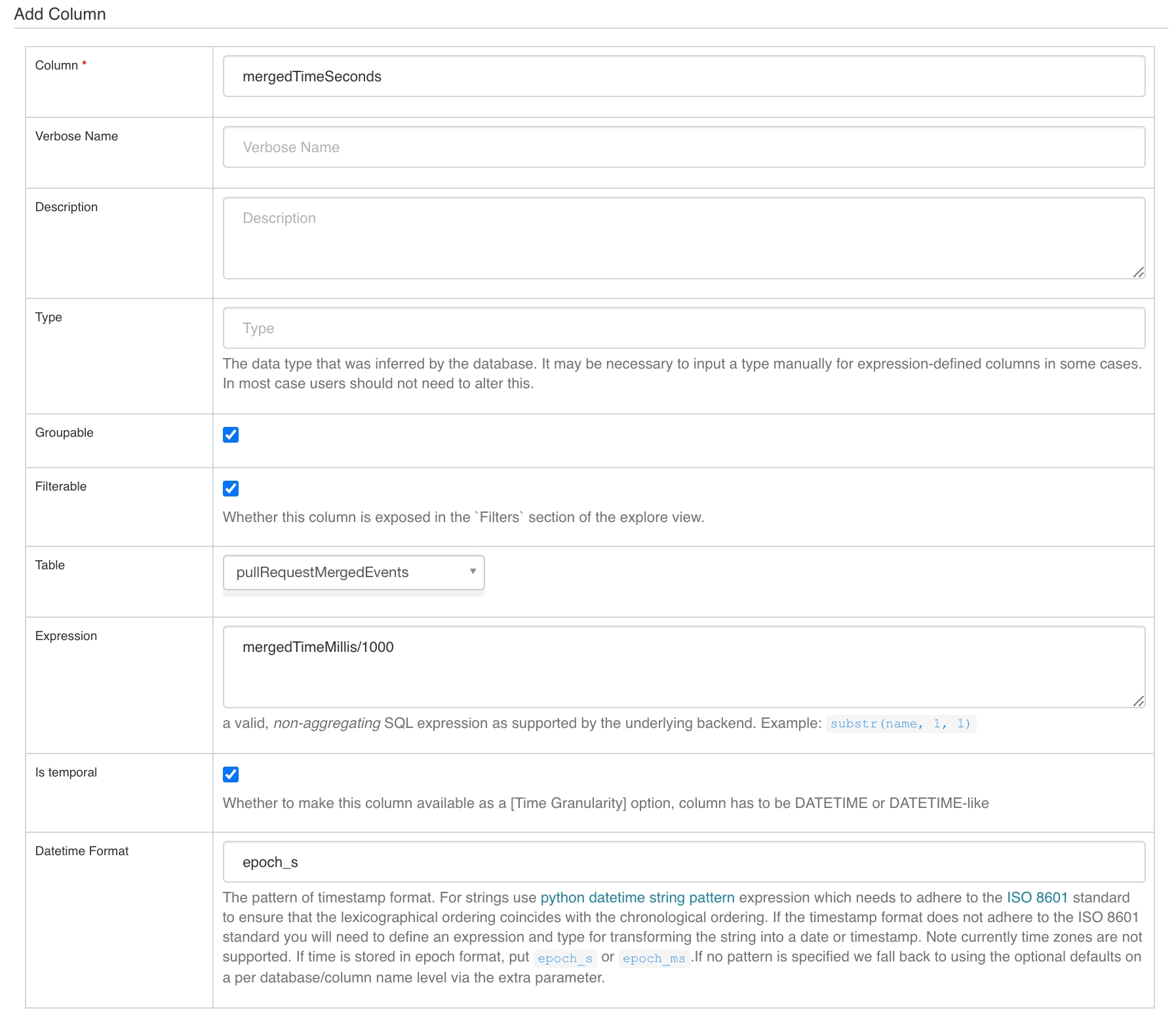Click the Datetime Format input with epoch_s
The height and width of the screenshot is (1027, 1176).
tap(683, 862)
